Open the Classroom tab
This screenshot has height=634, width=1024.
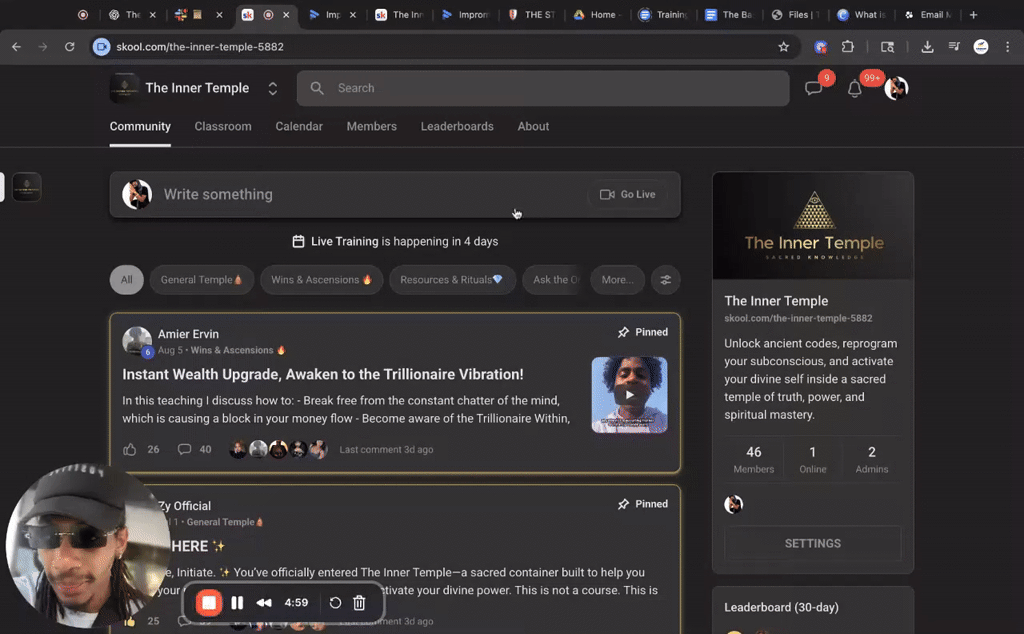point(223,127)
